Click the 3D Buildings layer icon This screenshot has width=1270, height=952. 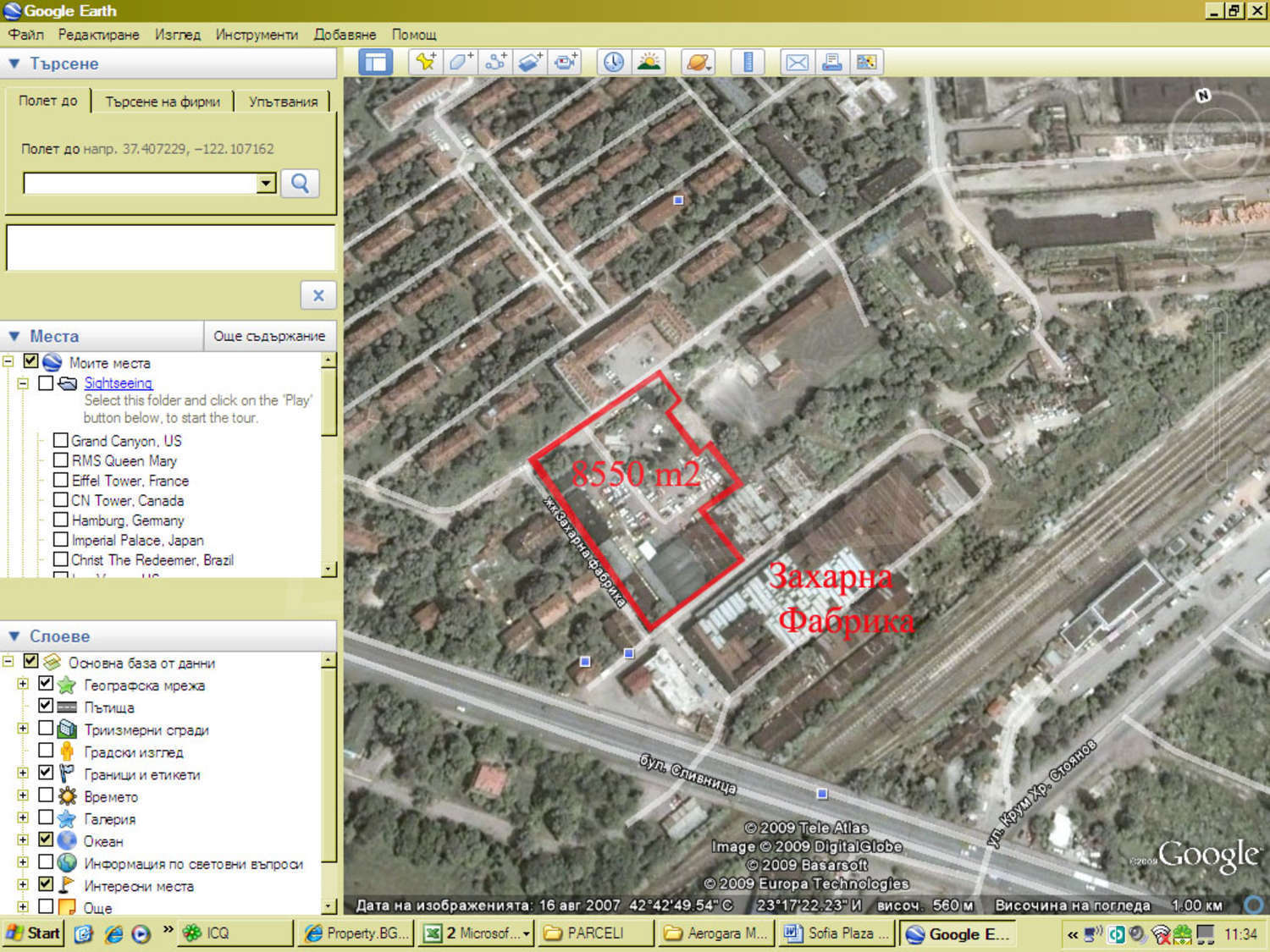pos(67,729)
